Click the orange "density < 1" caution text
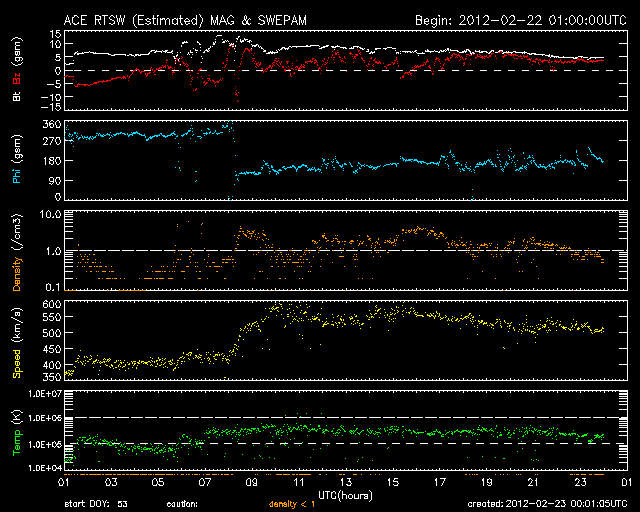The image size is (640, 512). (292, 505)
